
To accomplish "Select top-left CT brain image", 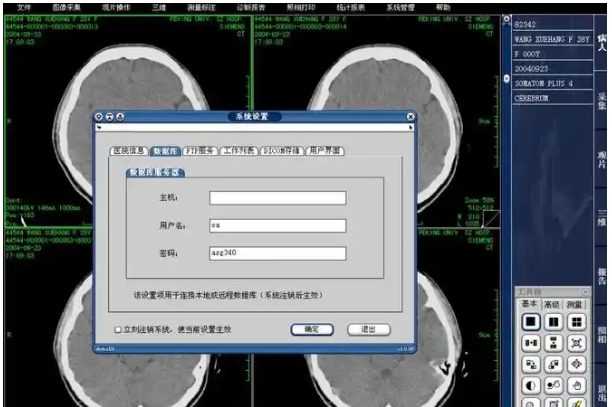I will 127,121.
